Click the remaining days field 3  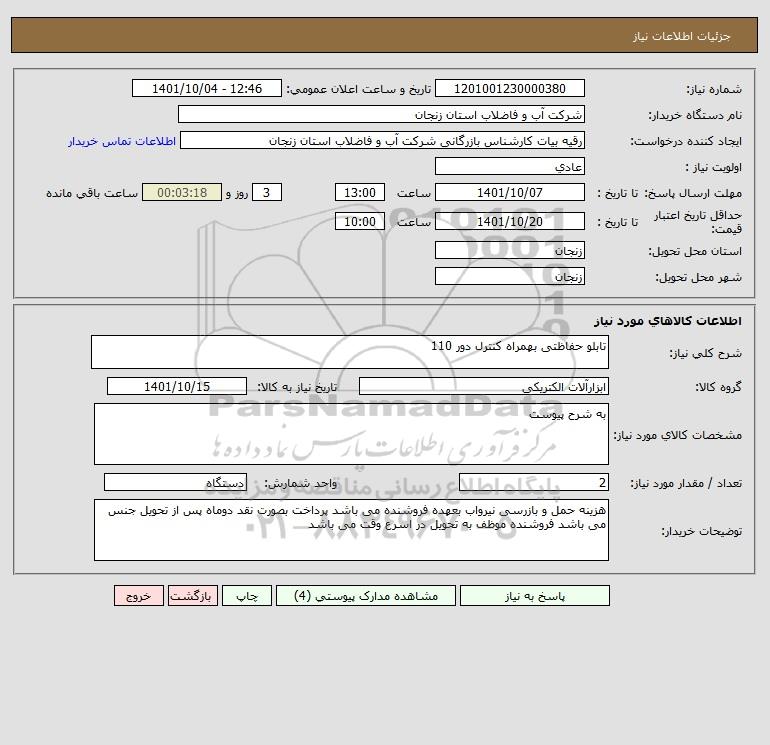tap(267, 193)
